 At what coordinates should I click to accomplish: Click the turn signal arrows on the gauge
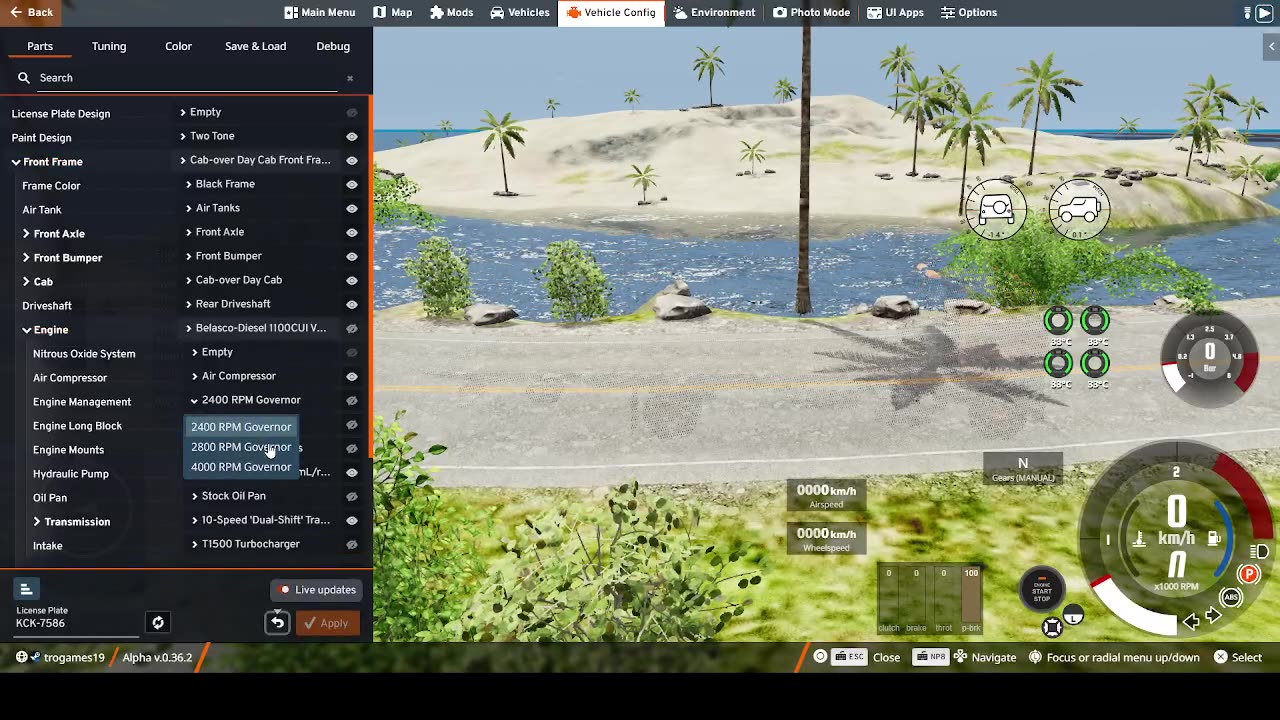point(1203,620)
